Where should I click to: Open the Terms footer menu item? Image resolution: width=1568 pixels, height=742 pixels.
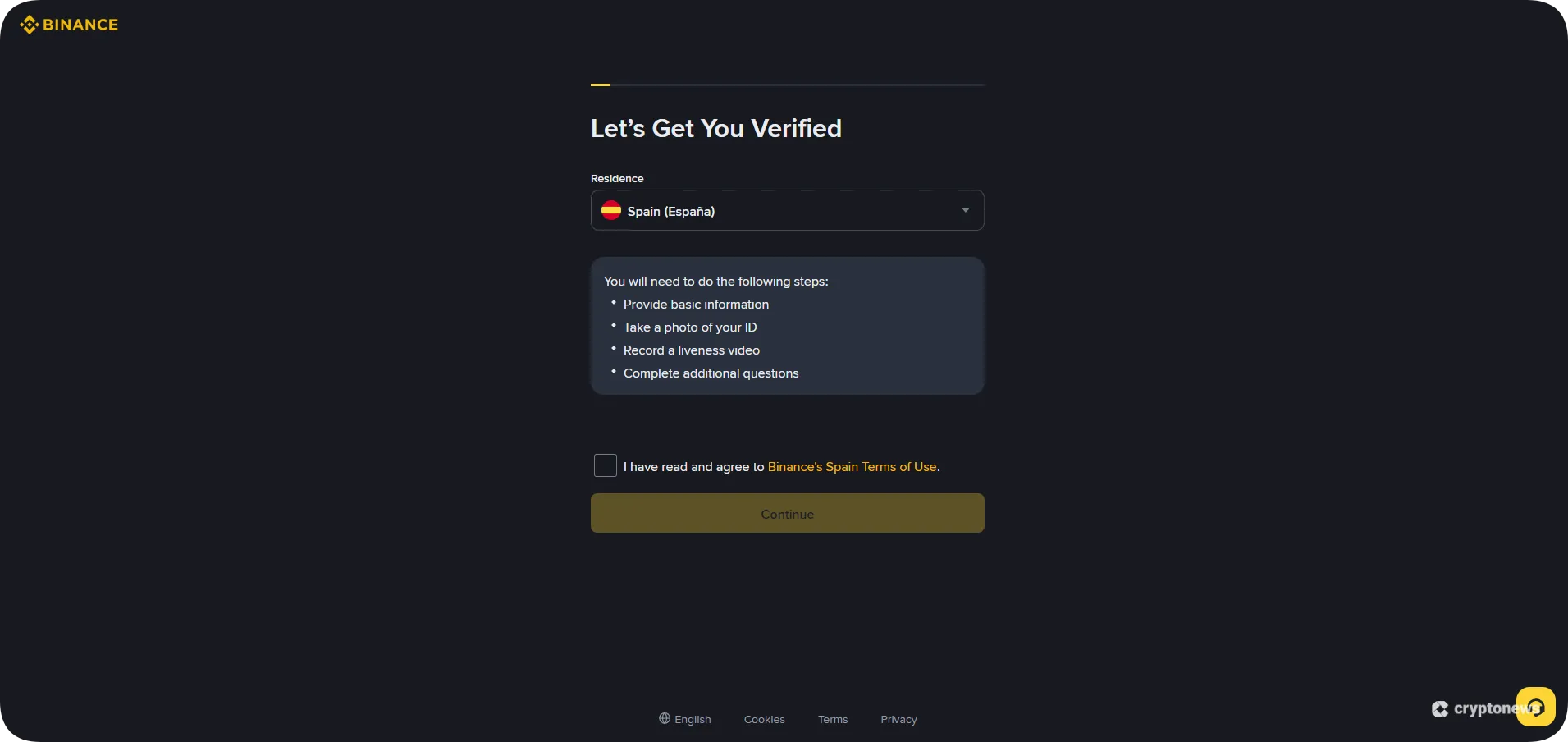832,719
